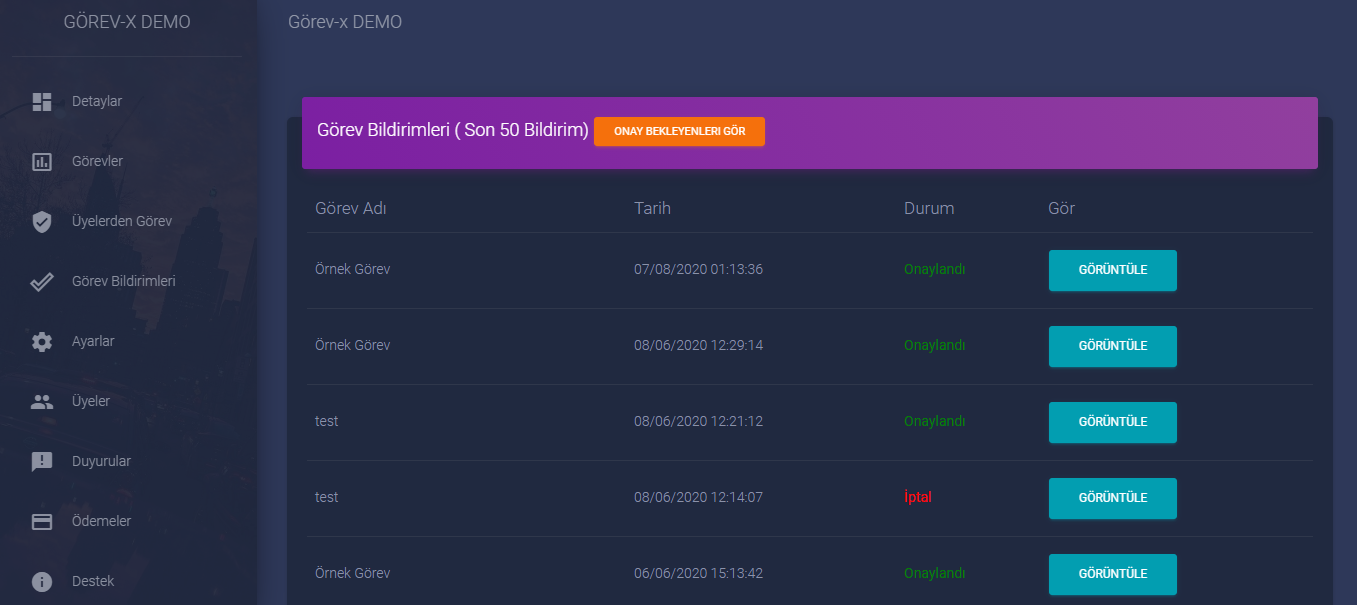Click date 08/06/2020 12:29:14
Screen dimensions: 1357x605
699,345
